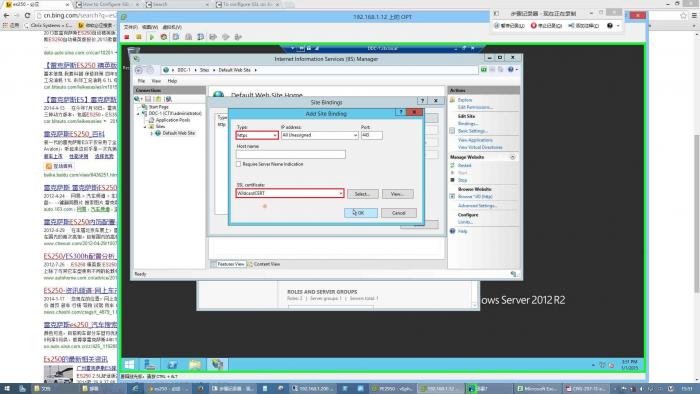Click Edit Permissions... in Actions pane

tap(475, 107)
